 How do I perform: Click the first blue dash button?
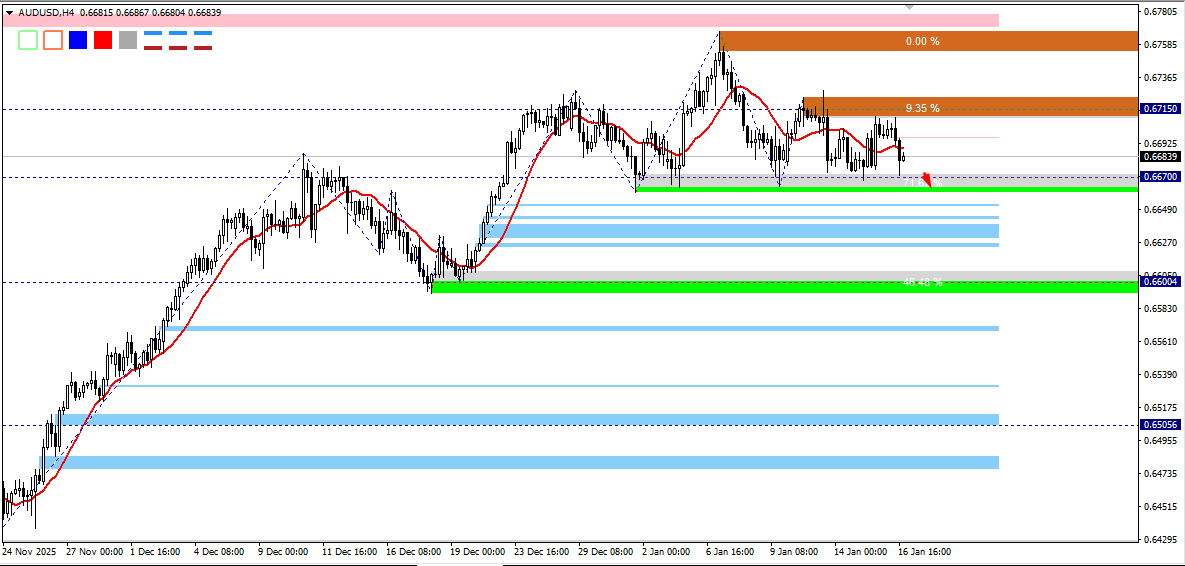click(x=153, y=33)
